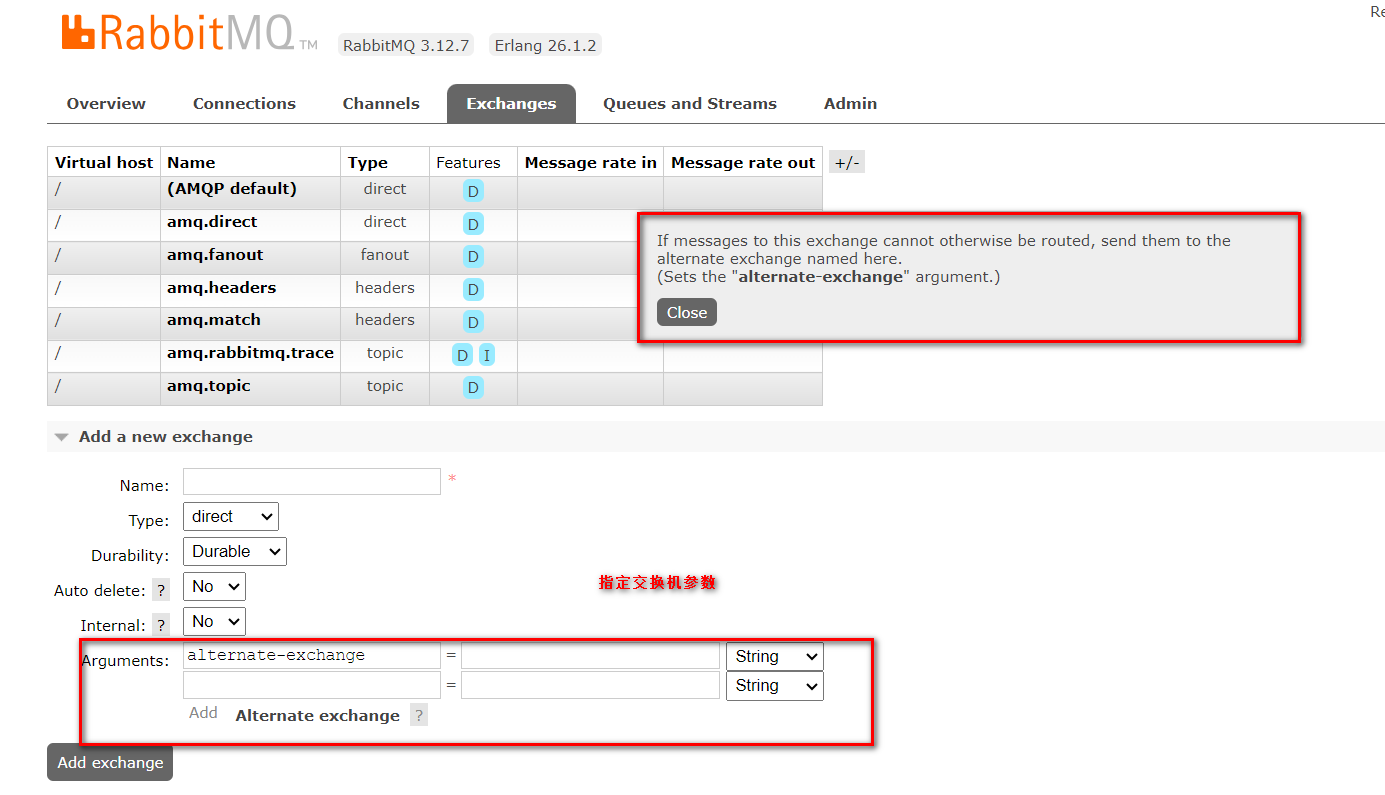Close the alternate-exchange help popup

tap(687, 312)
